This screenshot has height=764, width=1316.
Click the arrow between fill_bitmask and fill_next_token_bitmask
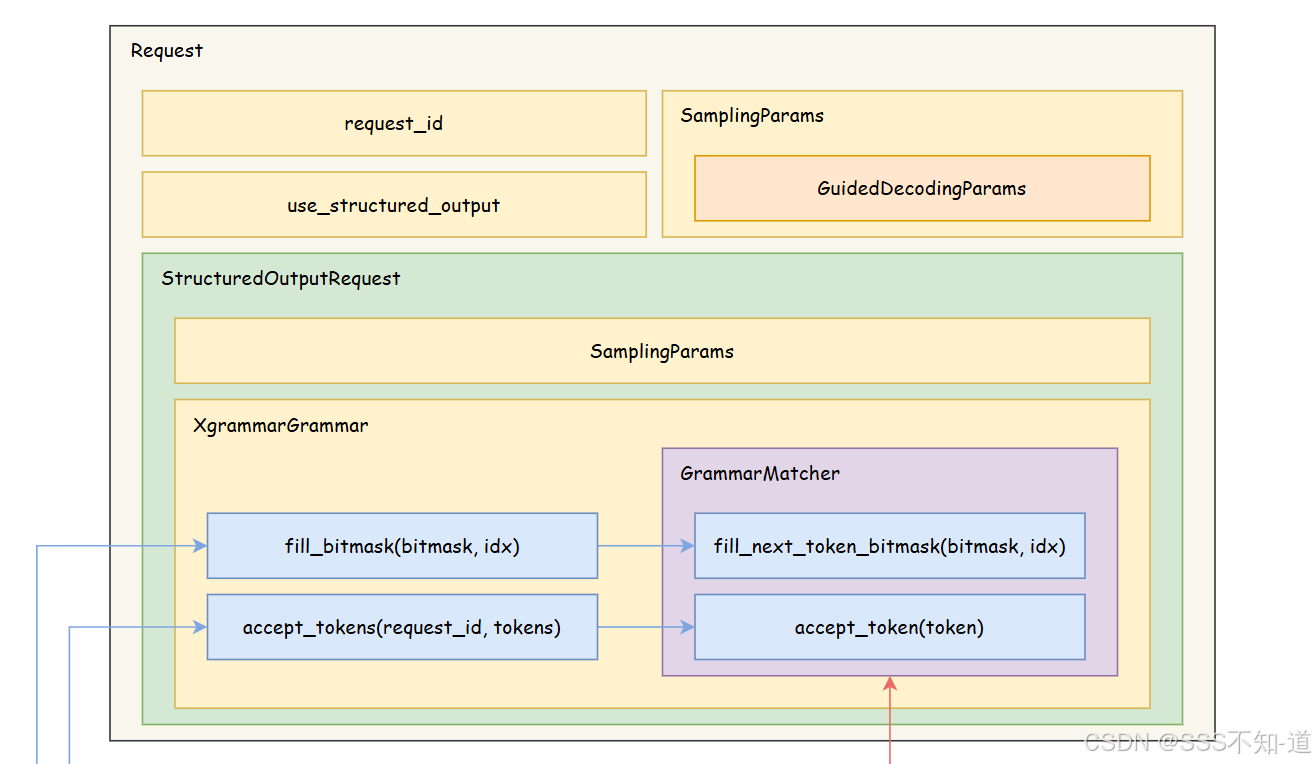point(646,546)
